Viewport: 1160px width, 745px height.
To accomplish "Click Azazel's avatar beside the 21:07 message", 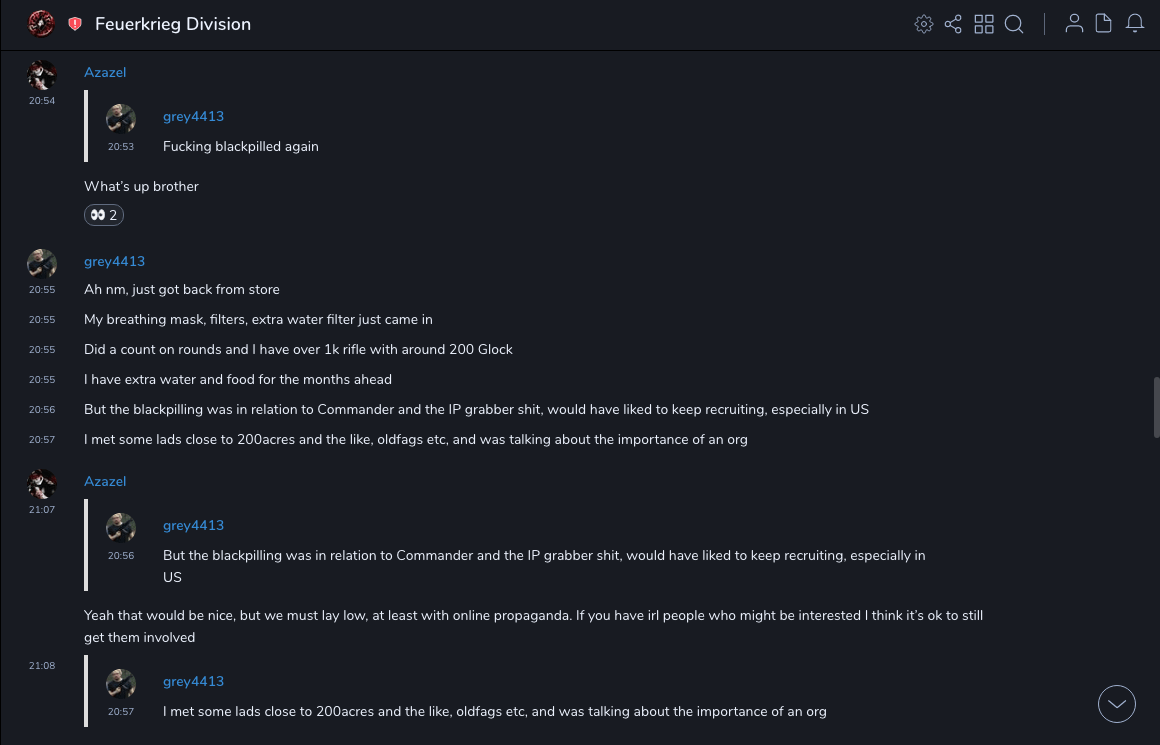I will [x=42, y=485].
